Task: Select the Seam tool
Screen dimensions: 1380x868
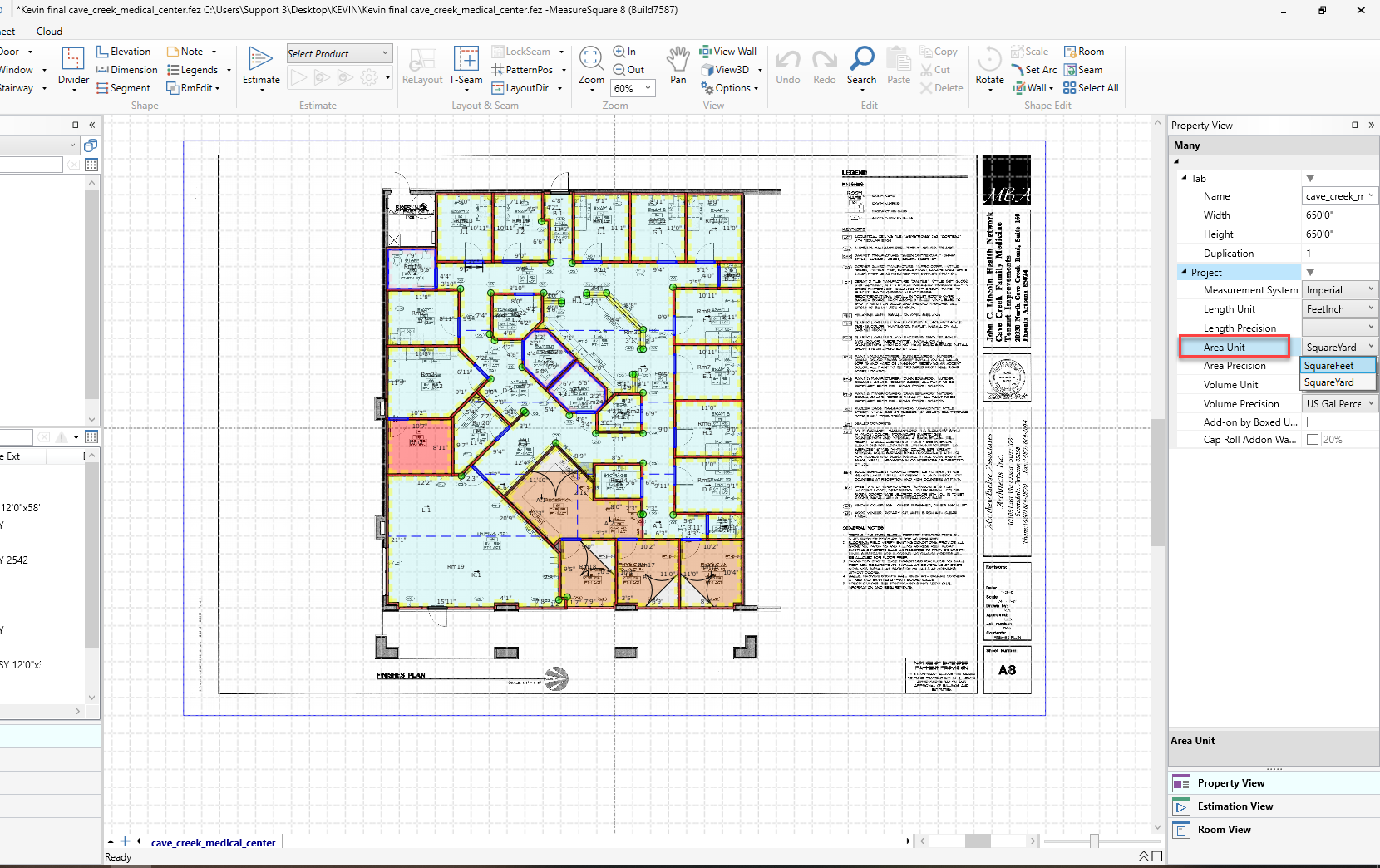Action: tap(1083, 70)
